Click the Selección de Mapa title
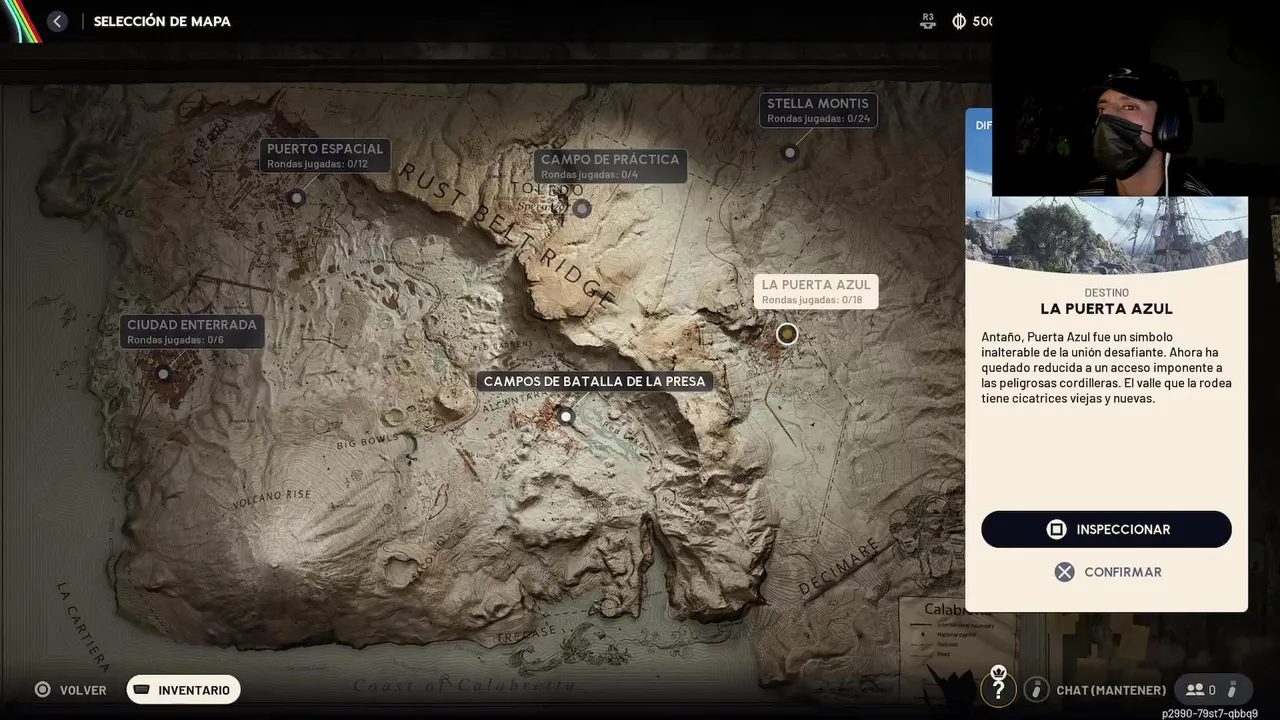This screenshot has width=1280, height=720. 162,21
